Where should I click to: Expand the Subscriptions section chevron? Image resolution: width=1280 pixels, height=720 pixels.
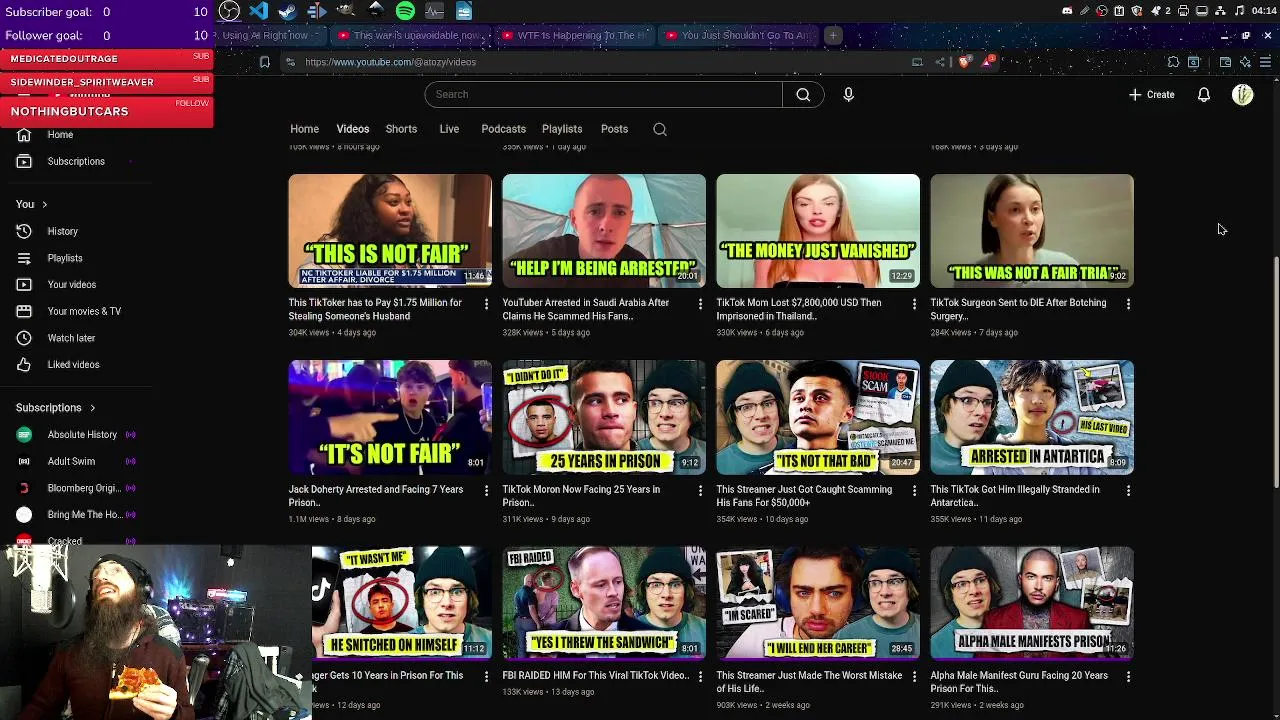[92, 408]
